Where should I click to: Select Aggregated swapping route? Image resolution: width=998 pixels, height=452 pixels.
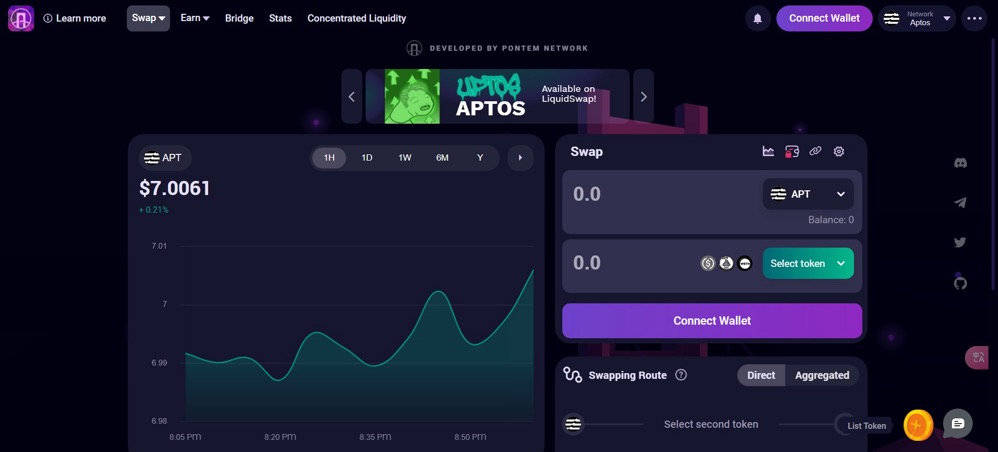(822, 375)
